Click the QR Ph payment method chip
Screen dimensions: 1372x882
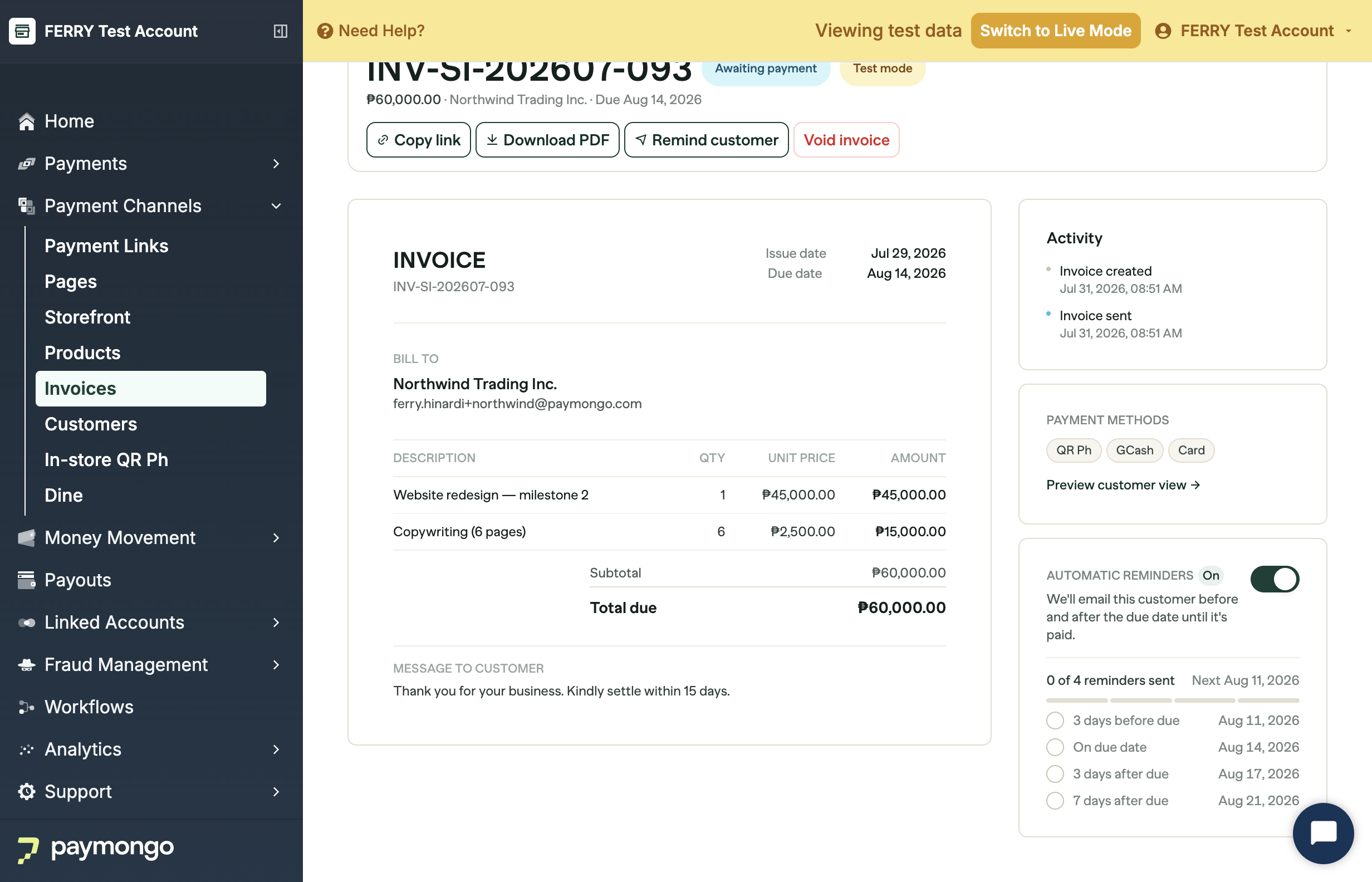click(x=1074, y=450)
